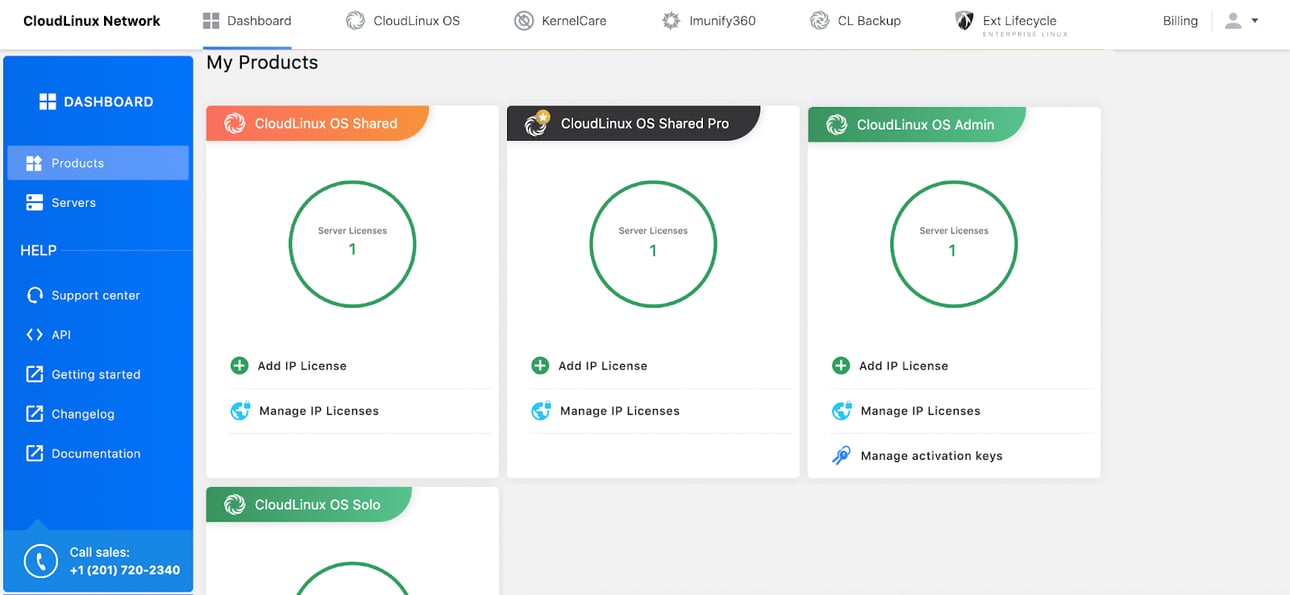The image size is (1290, 595).
Task: Open the Dashboard tab in top navigation
Action: 247,19
